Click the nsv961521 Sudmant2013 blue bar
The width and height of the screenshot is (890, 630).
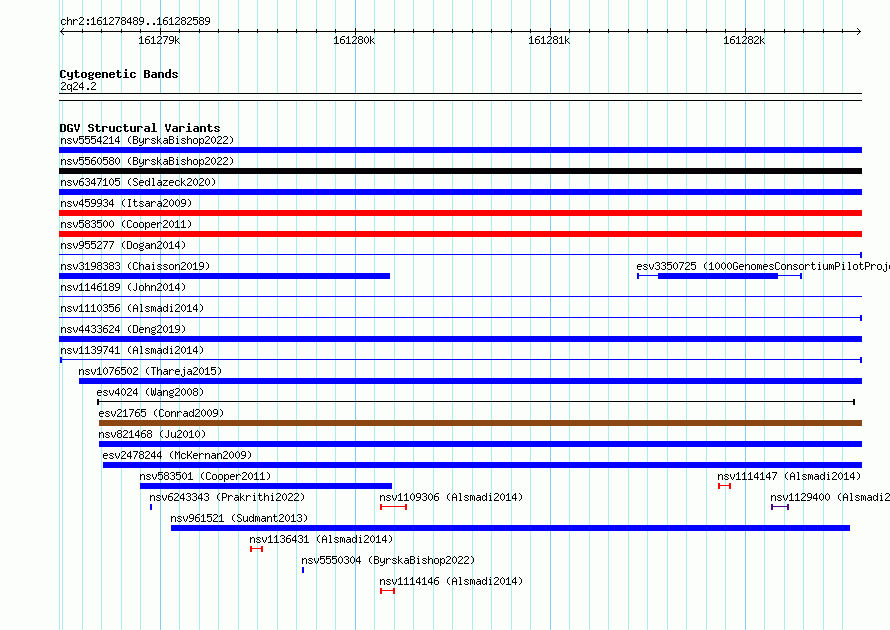[510, 528]
